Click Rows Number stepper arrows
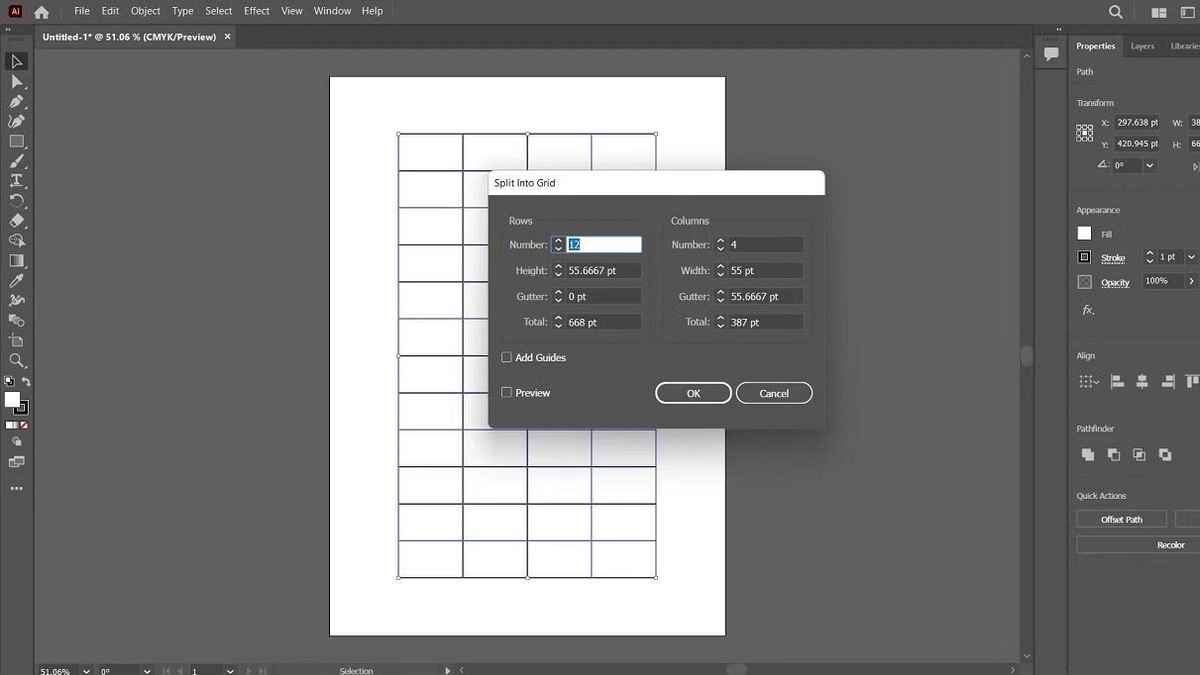Image resolution: width=1200 pixels, height=675 pixels. (558, 244)
